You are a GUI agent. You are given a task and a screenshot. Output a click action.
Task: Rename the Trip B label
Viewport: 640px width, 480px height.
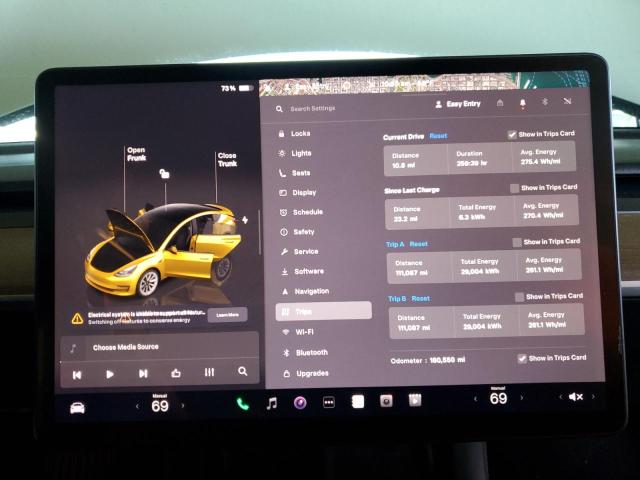[x=397, y=299]
